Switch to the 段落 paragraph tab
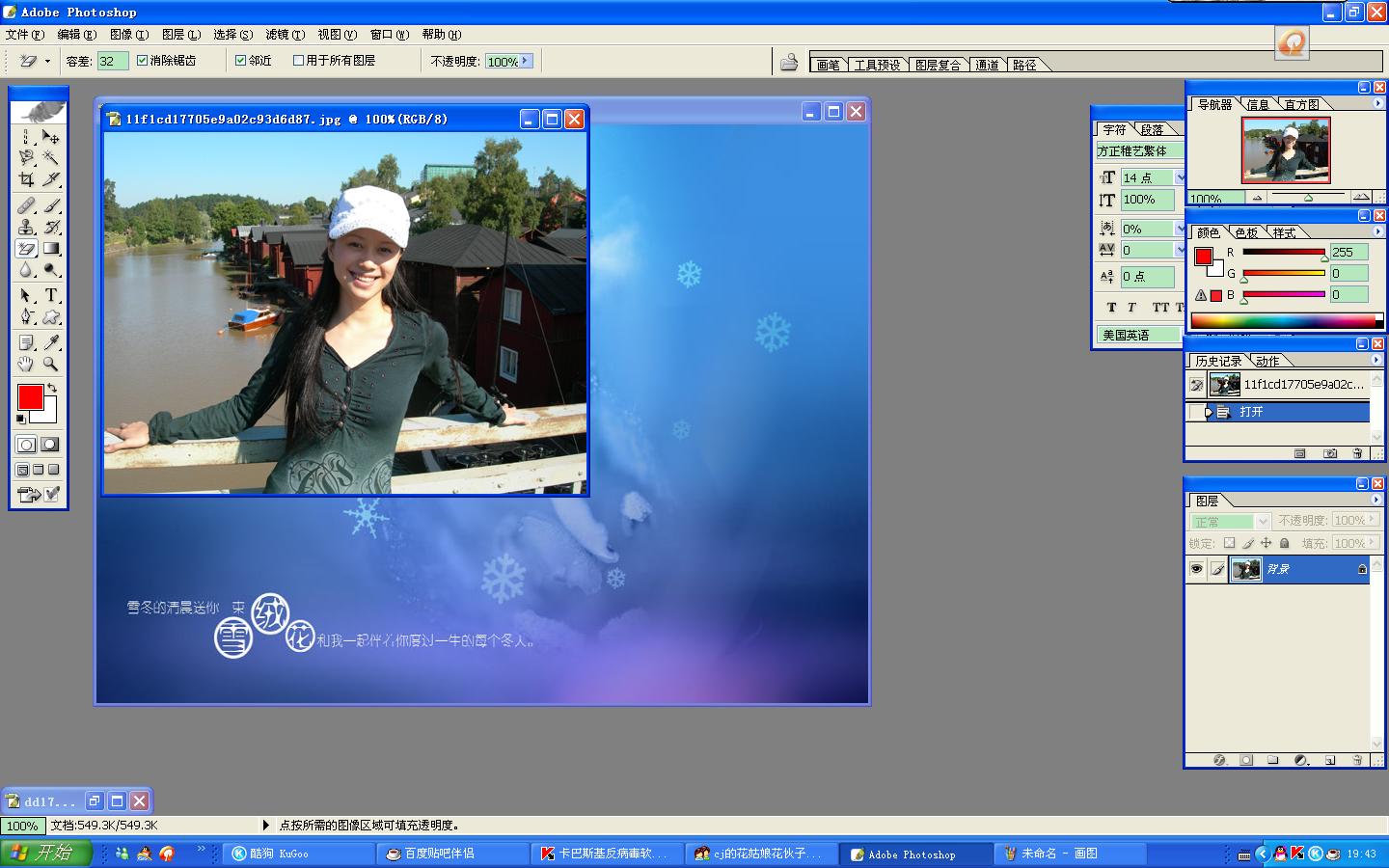Screen dimensions: 1389x868 tap(1152, 129)
